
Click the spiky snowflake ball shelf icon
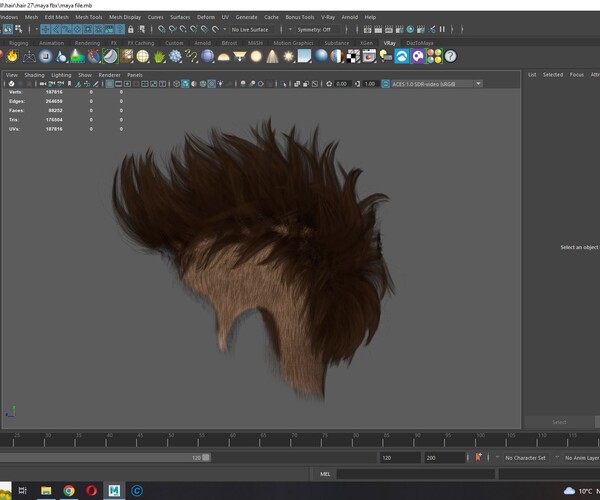tap(175, 57)
